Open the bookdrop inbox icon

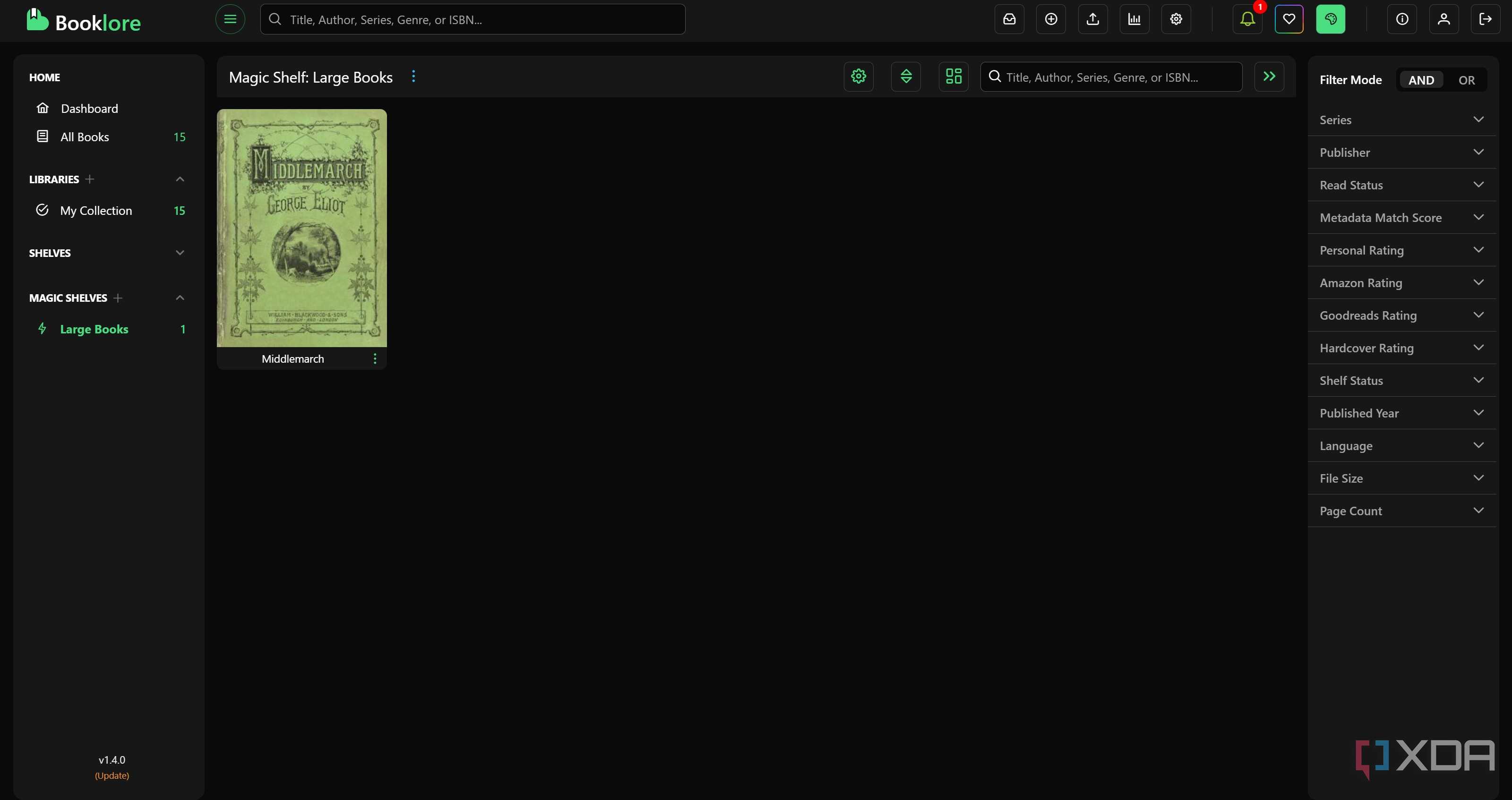1009,19
